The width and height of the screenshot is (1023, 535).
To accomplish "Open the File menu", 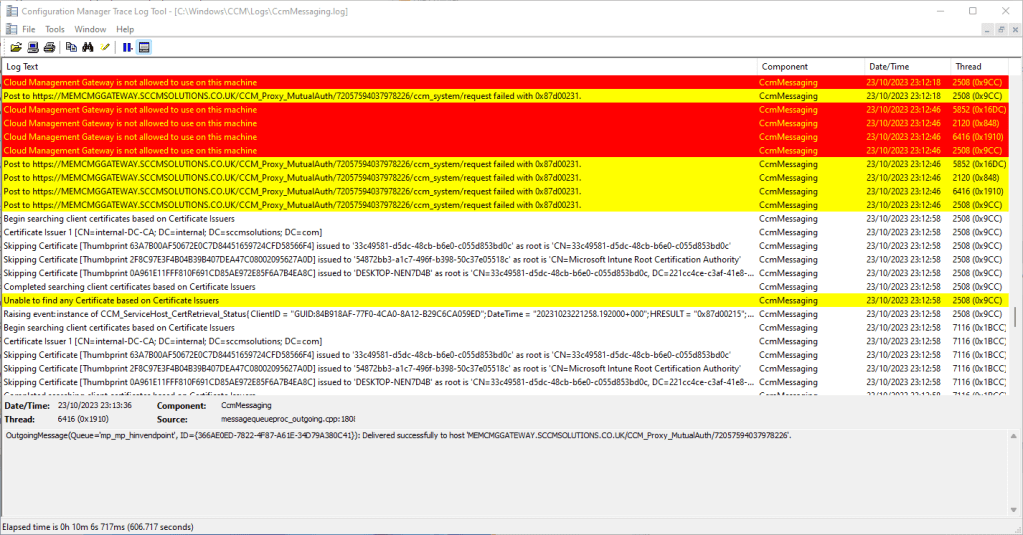I will (x=28, y=29).
